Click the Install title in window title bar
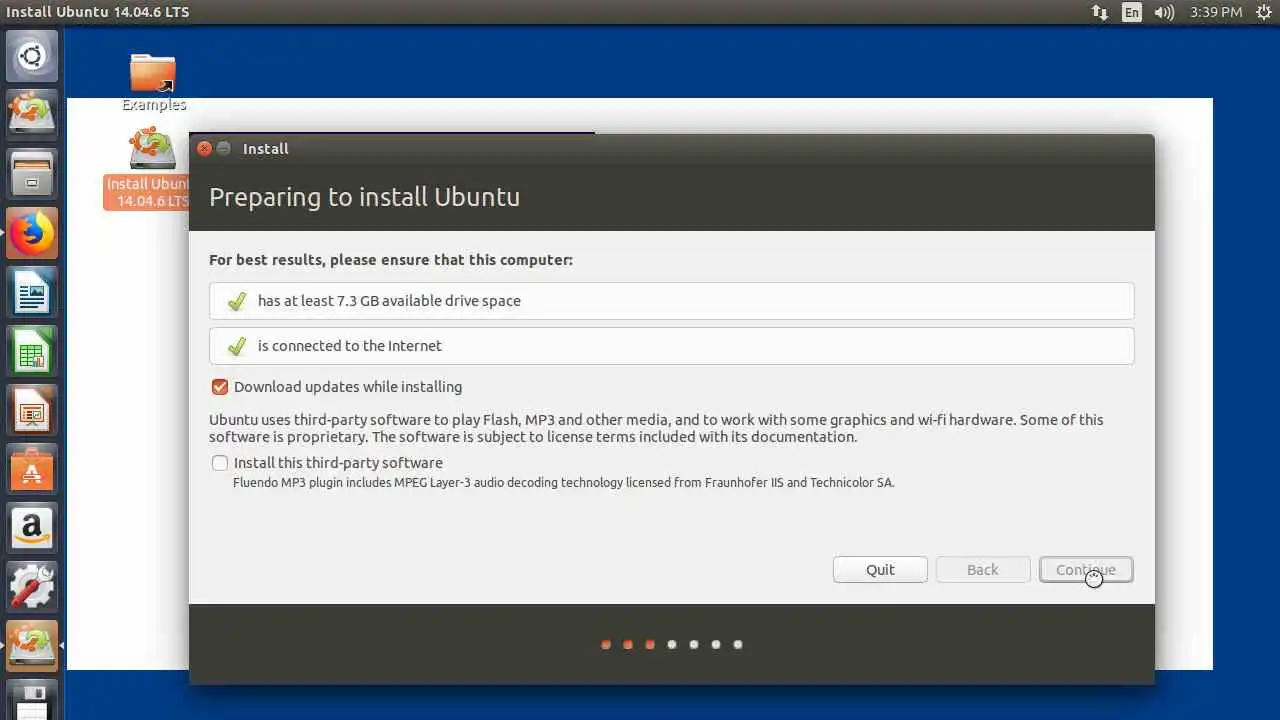 266,148
